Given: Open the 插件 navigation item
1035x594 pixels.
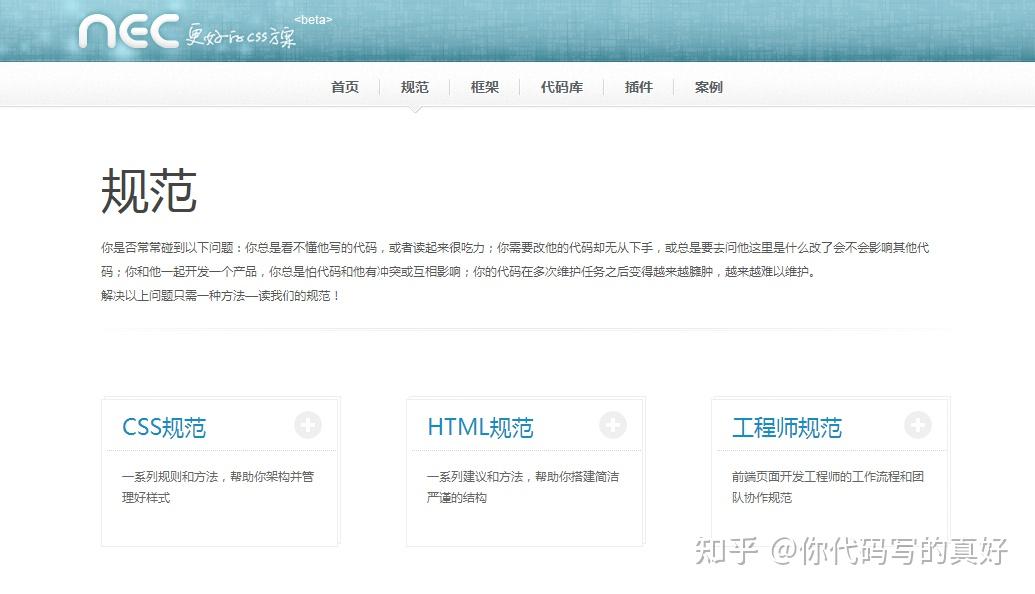Looking at the screenshot, I should (x=638, y=87).
